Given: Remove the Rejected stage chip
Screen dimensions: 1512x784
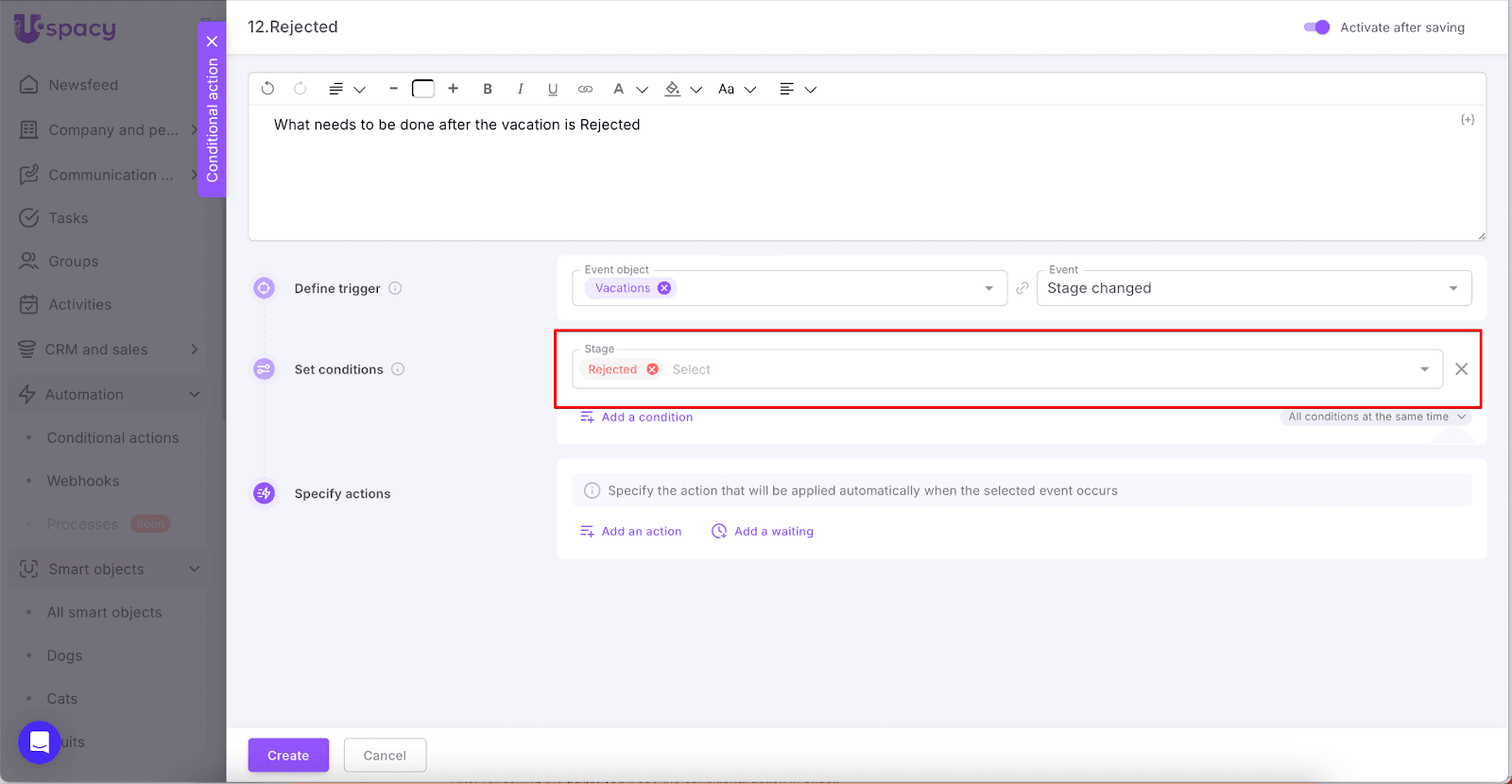Looking at the screenshot, I should click(652, 369).
